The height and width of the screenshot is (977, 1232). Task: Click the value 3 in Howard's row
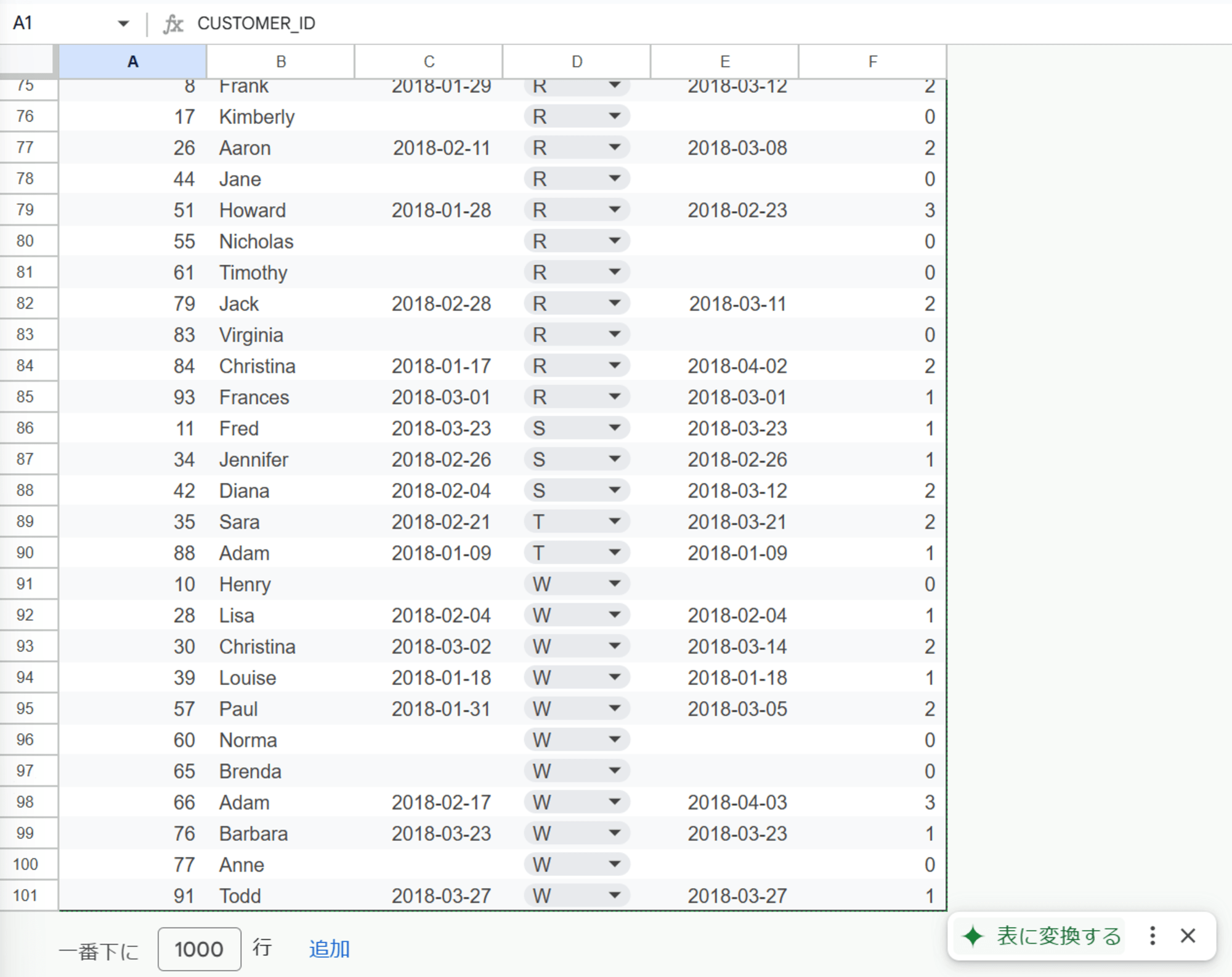(930, 210)
